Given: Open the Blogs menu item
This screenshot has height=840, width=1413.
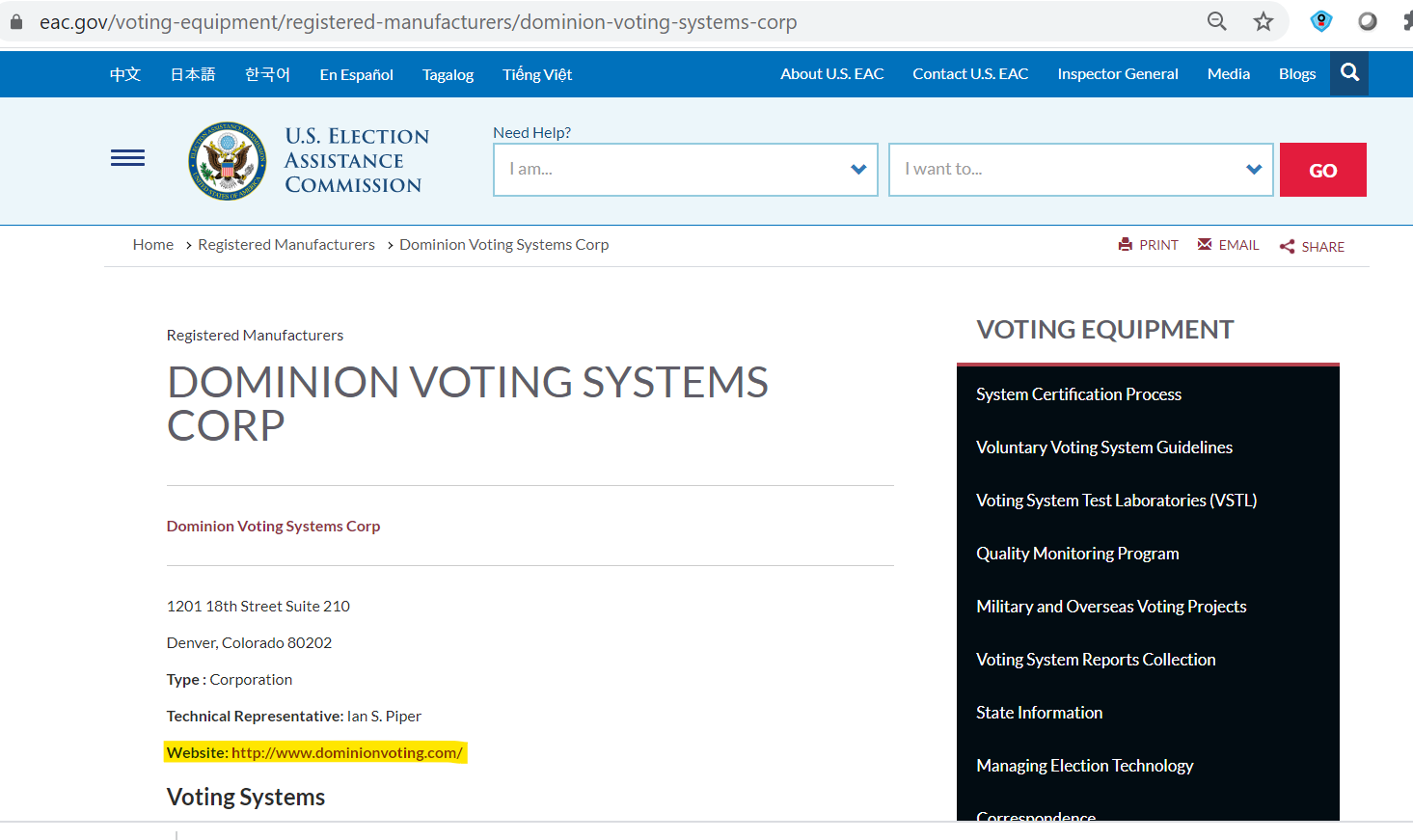Looking at the screenshot, I should tap(1297, 73).
